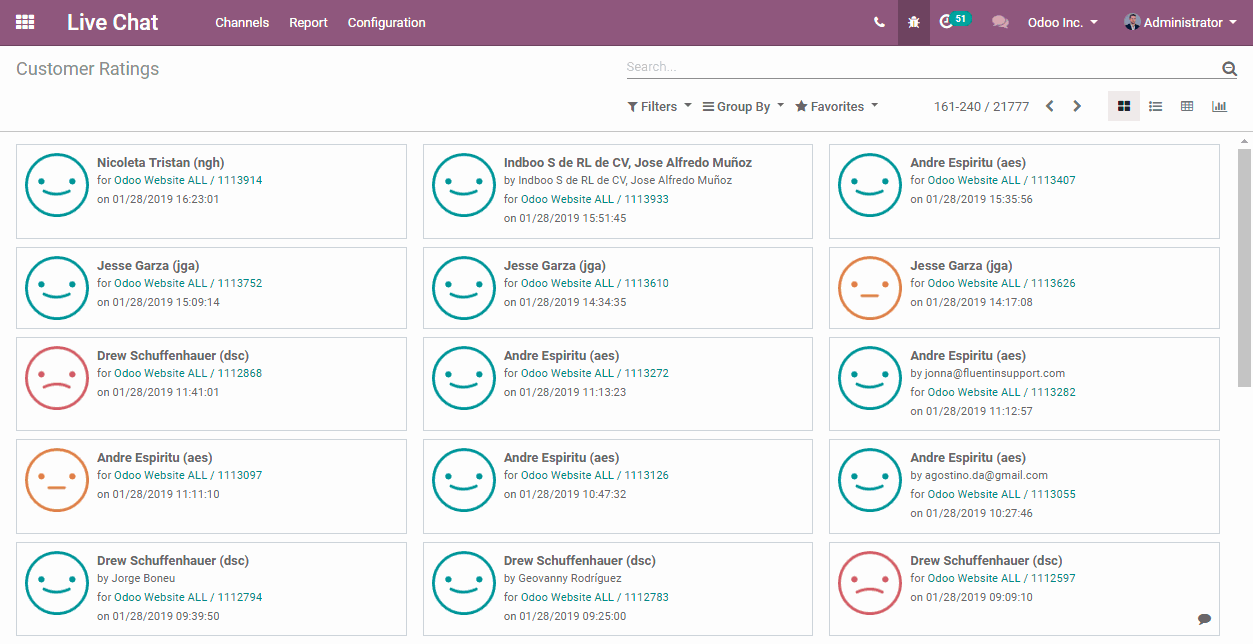Click into the Search input field
Viewport: 1253px width, 644px height.
click(x=920, y=67)
